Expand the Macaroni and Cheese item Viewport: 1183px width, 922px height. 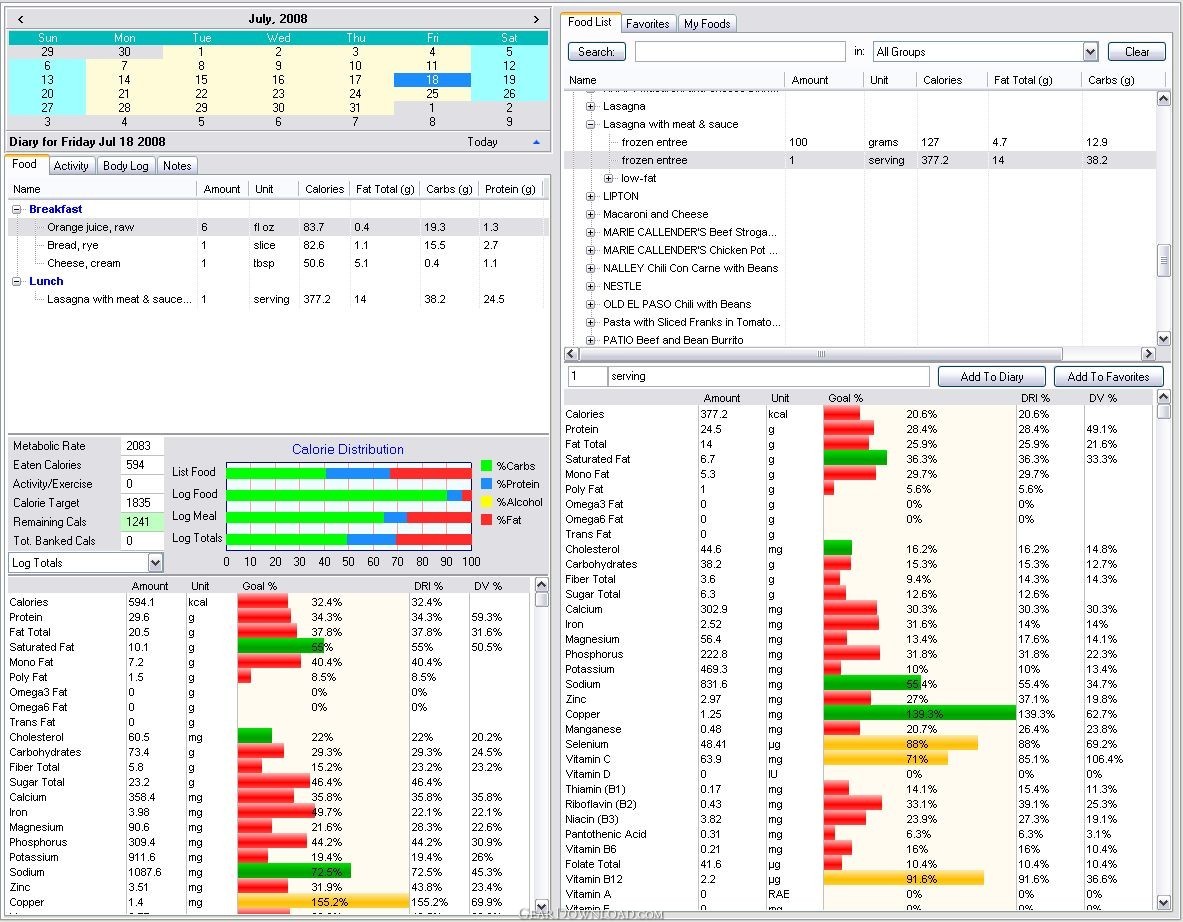590,214
